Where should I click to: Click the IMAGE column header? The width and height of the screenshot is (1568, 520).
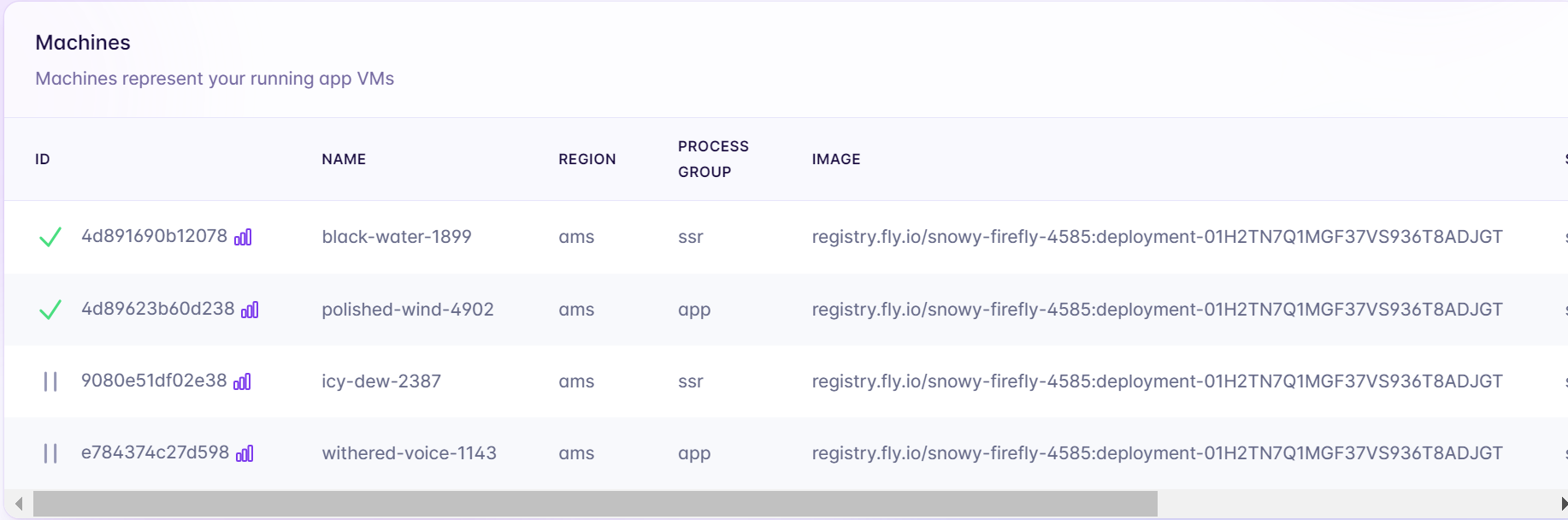click(835, 159)
